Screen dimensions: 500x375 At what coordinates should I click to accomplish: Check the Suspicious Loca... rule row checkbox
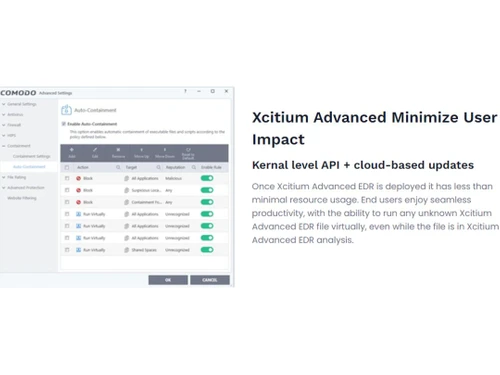67,190
